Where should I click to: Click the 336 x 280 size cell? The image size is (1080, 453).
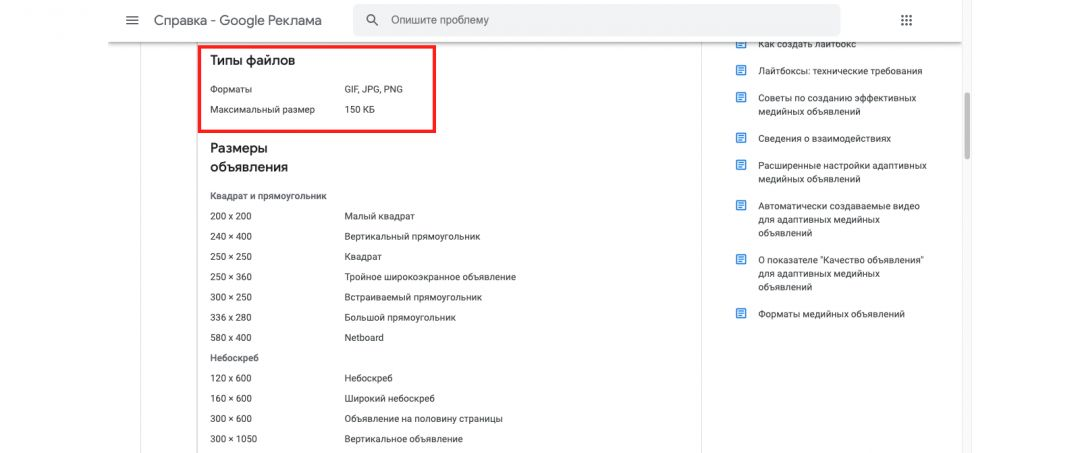[231, 317]
